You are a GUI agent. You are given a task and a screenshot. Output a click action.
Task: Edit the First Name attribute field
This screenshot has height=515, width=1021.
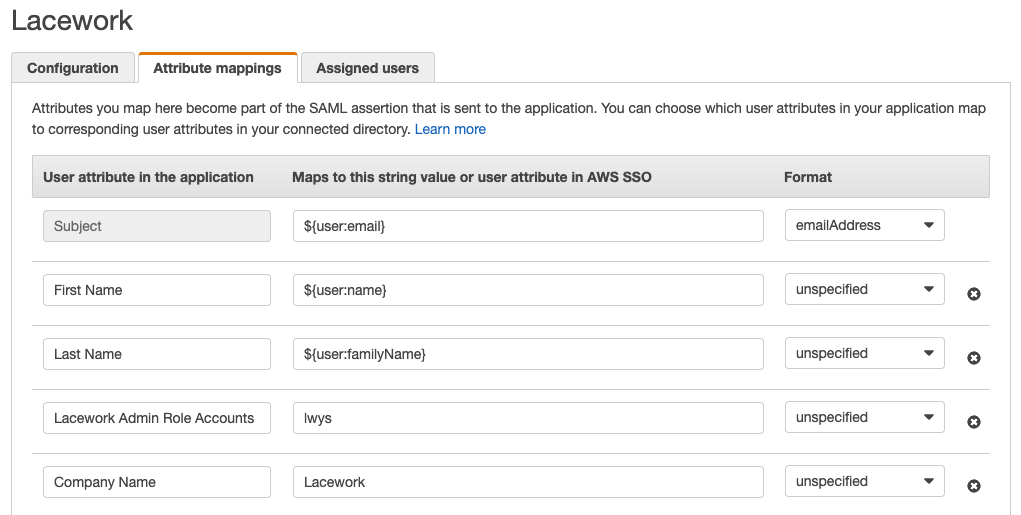(x=157, y=290)
